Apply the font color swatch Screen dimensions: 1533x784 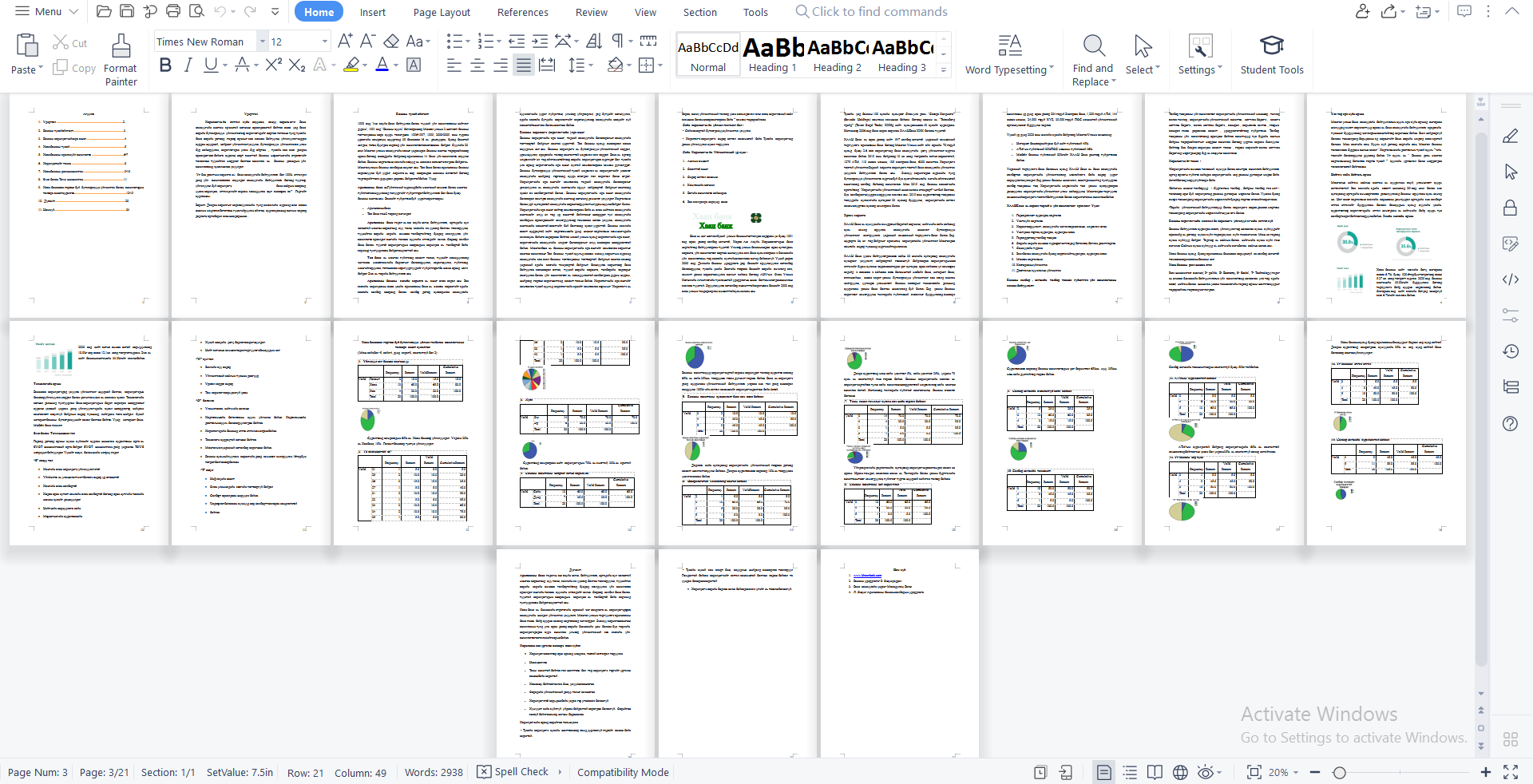tap(382, 65)
